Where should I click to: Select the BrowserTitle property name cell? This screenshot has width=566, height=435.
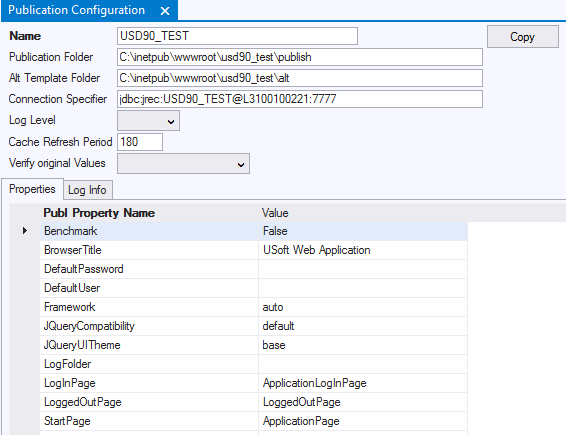pos(149,250)
